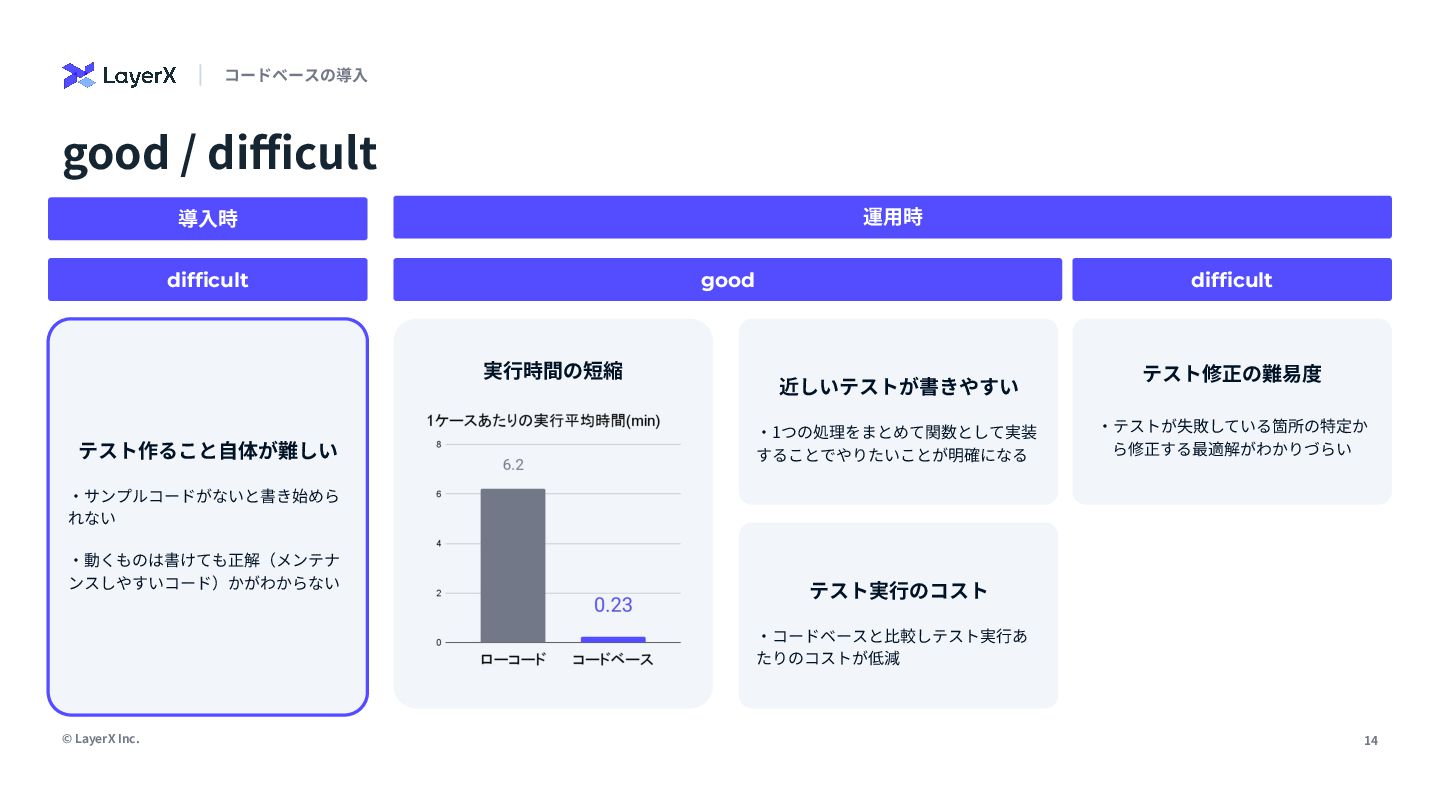Click the page number 14

pos(1371,741)
